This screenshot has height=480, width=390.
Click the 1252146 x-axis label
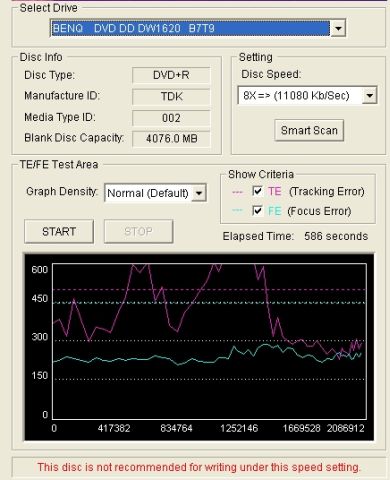tap(239, 428)
